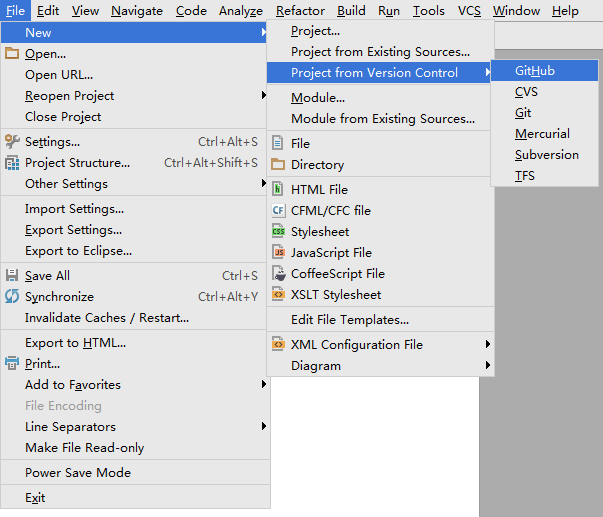Open the Tools menu
This screenshot has width=603, height=517.
point(429,10)
